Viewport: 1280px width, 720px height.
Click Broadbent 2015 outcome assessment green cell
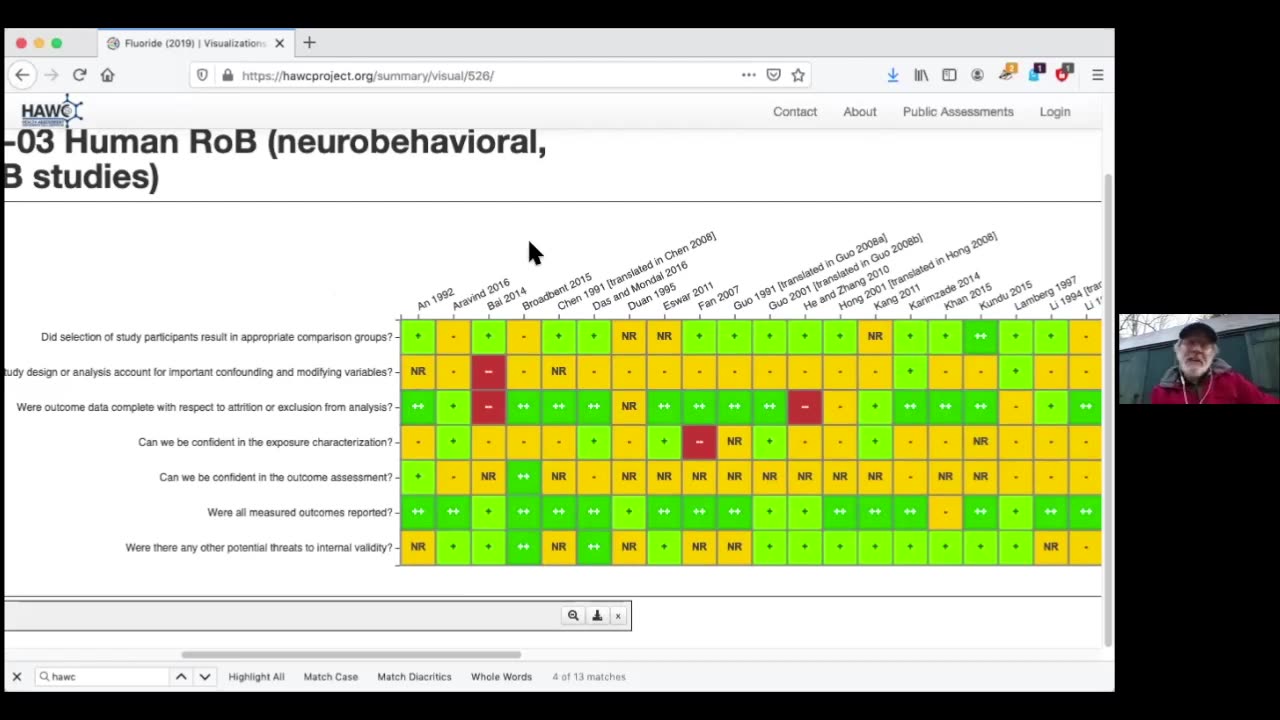coord(523,477)
